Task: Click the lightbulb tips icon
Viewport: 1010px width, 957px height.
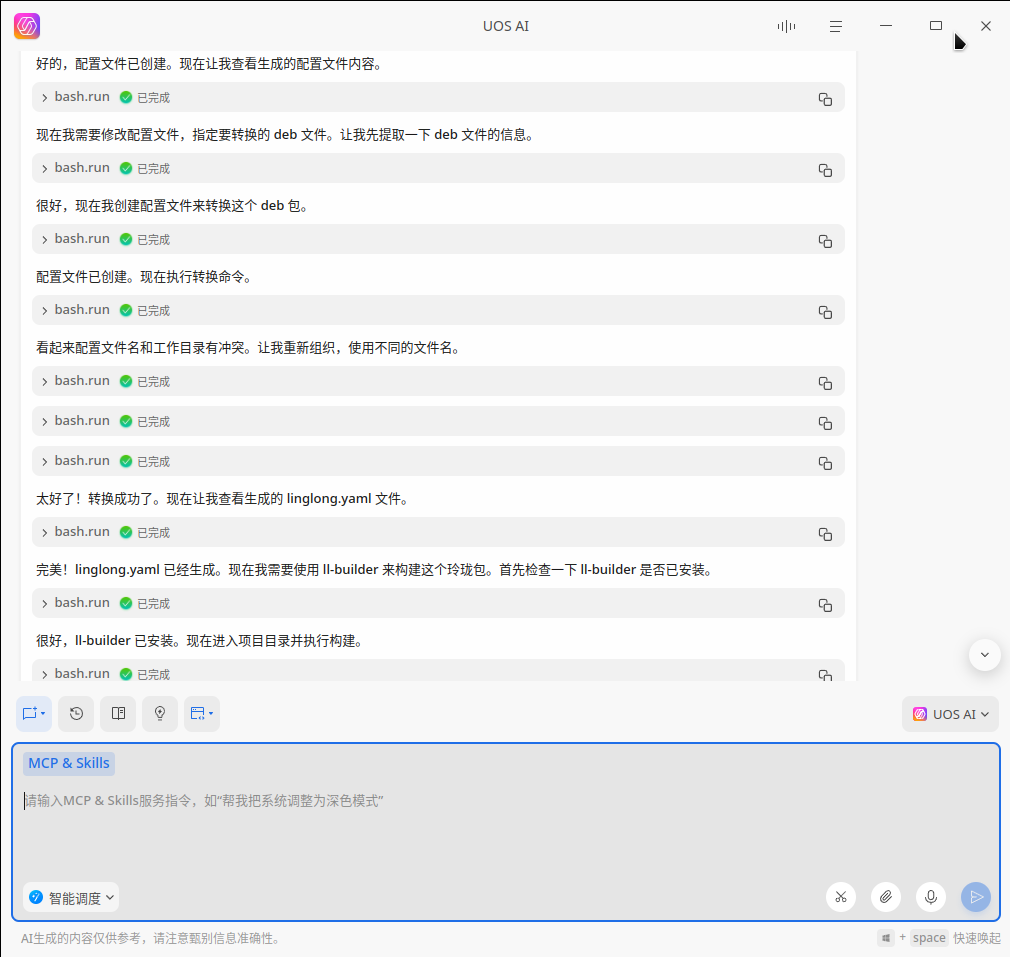Action: [x=160, y=714]
